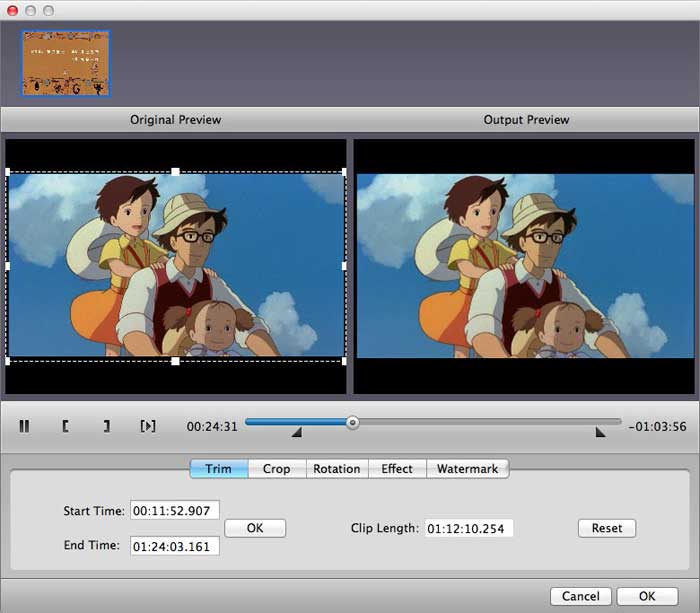Click the End Time input field
700x613 pixels.
point(175,546)
